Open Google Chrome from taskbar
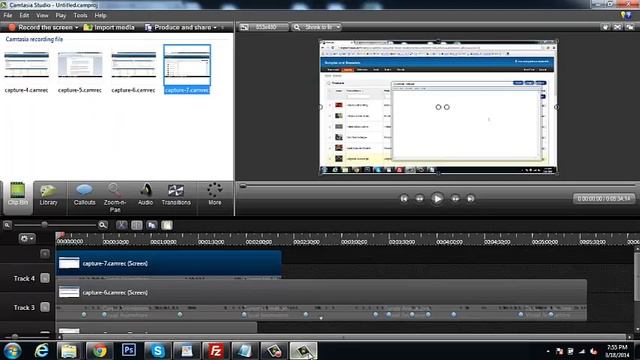The height and width of the screenshot is (360, 640). [x=99, y=351]
